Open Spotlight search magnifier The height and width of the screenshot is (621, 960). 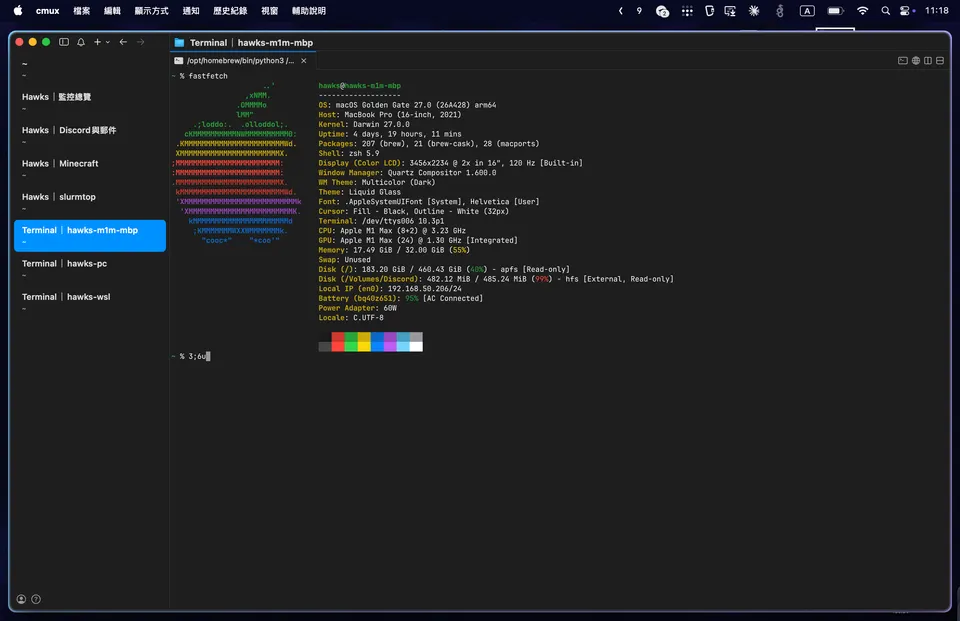(x=885, y=11)
